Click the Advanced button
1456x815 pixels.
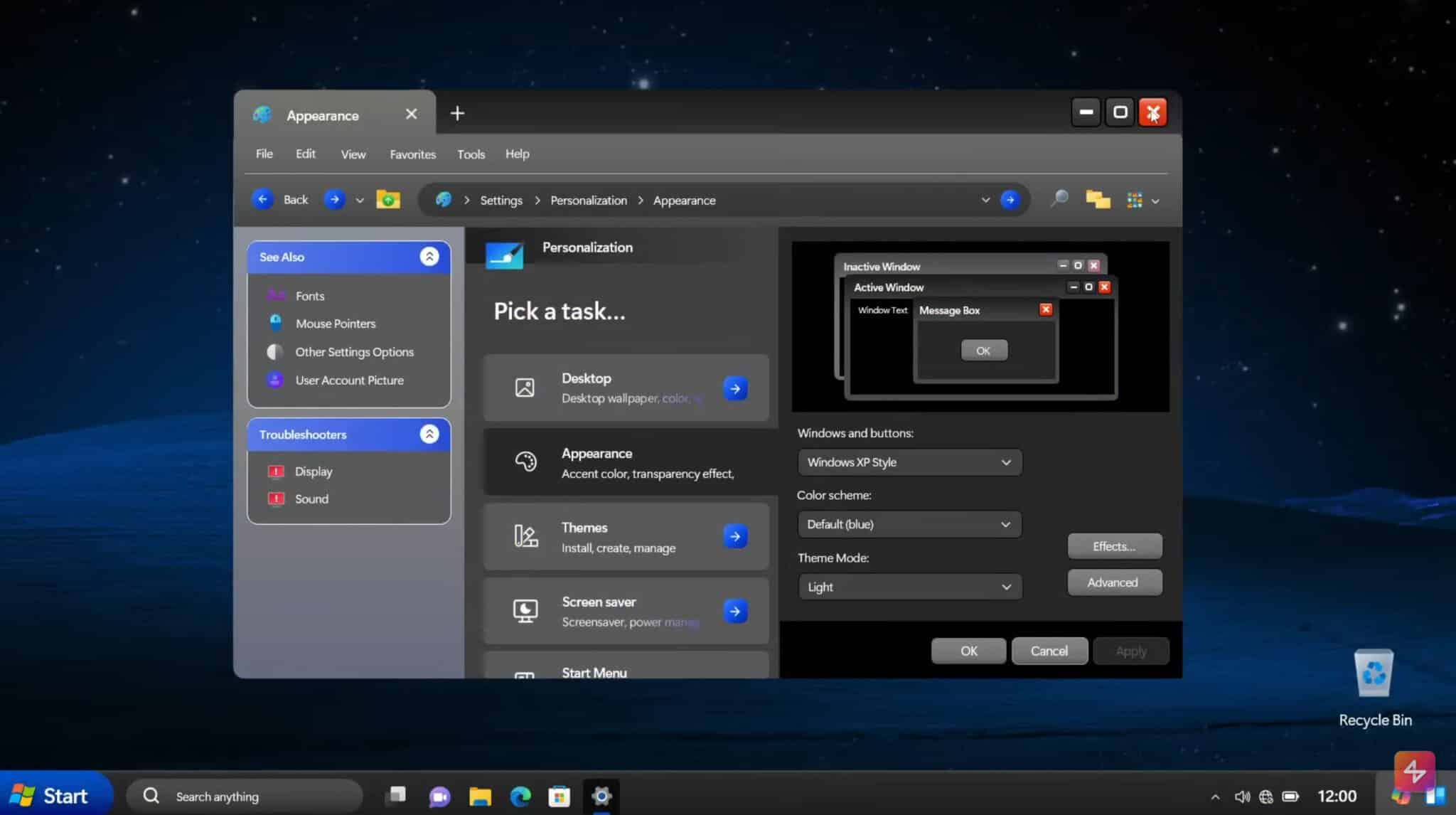pyautogui.click(x=1114, y=582)
